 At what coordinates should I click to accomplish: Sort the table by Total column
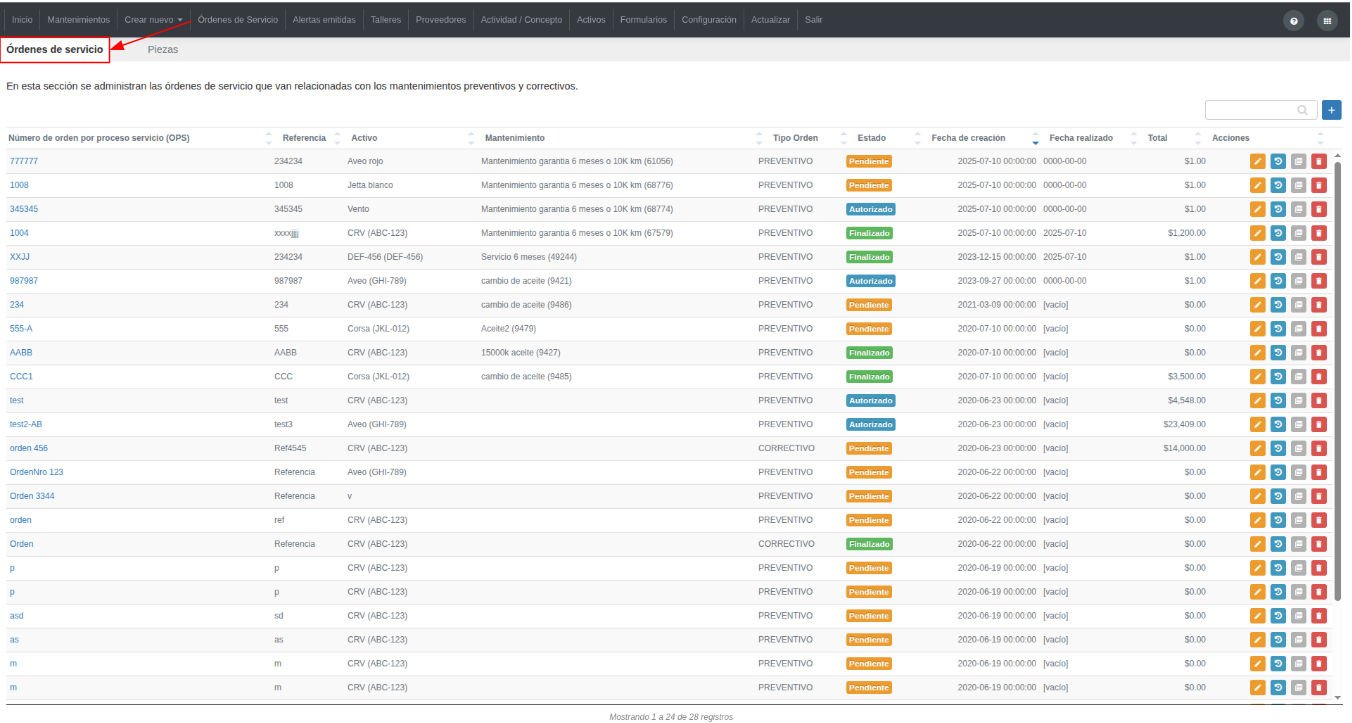(1157, 138)
